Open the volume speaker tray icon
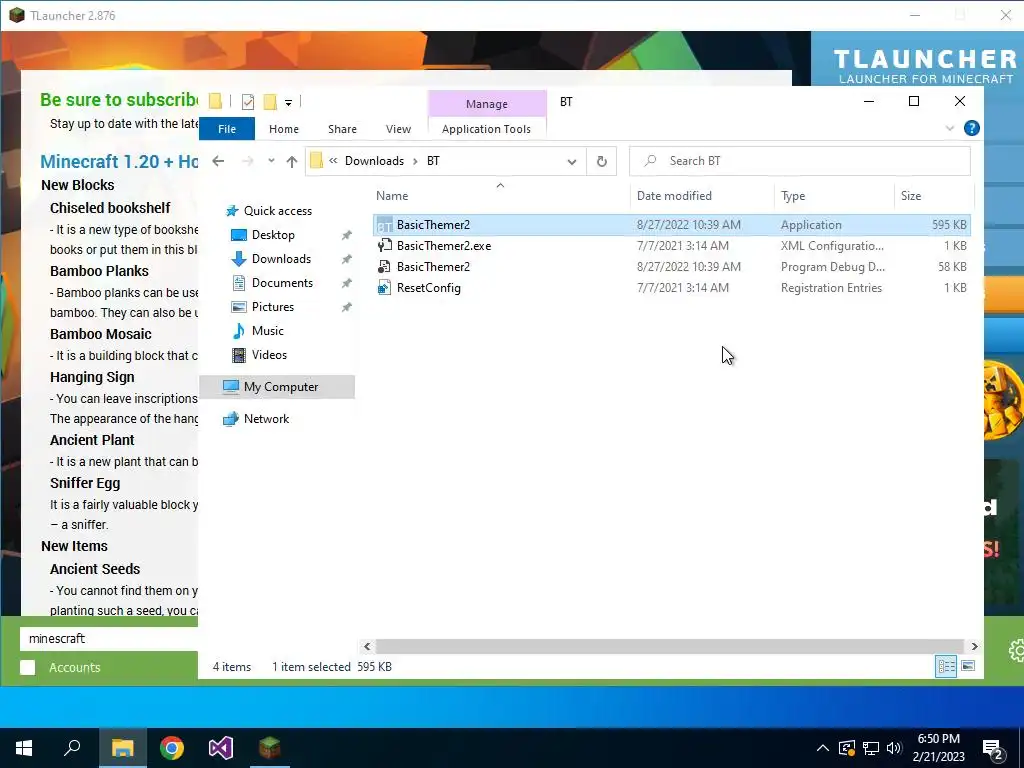1024x768 pixels. (894, 748)
